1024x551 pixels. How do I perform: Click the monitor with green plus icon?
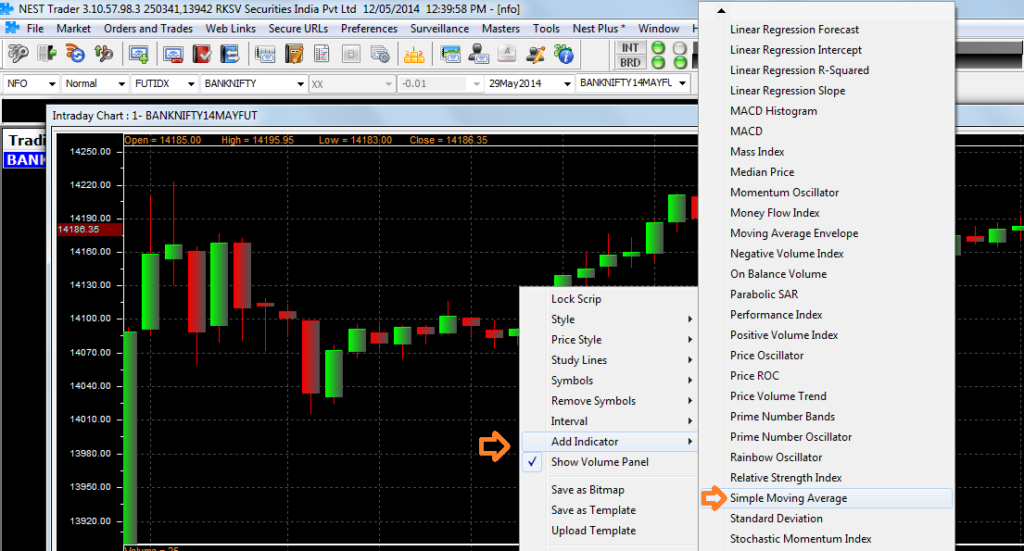pyautogui.click(x=140, y=54)
